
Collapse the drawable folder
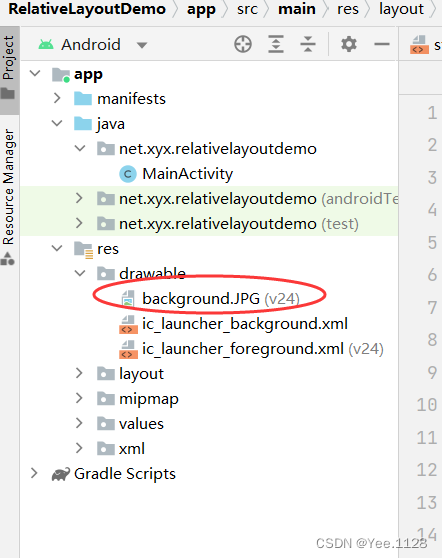pyautogui.click(x=80, y=273)
